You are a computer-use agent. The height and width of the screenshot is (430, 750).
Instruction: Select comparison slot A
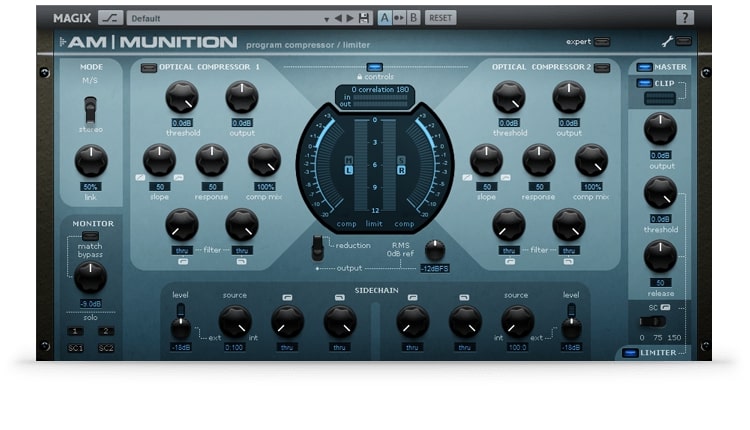tap(385, 18)
